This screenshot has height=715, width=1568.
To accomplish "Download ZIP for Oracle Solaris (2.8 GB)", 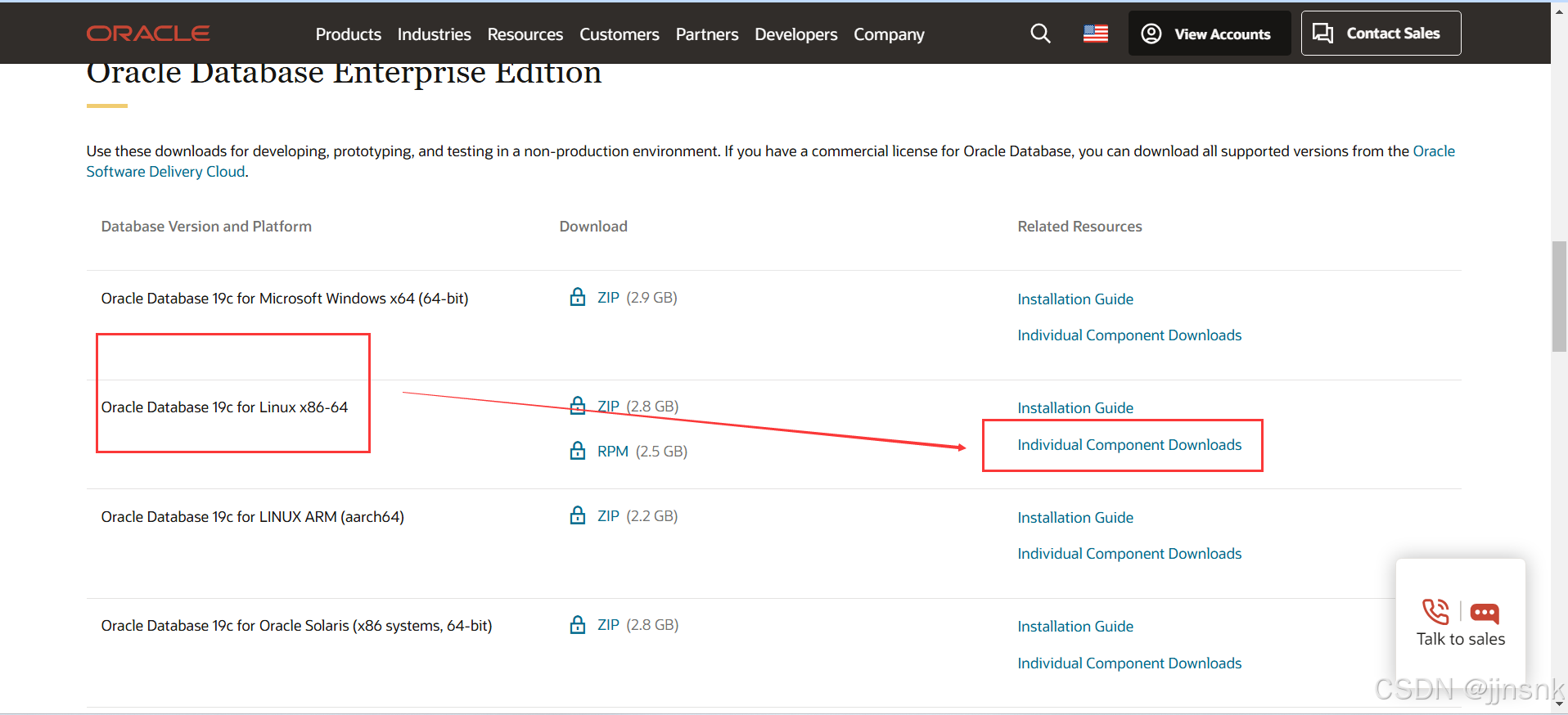I will tap(608, 625).
